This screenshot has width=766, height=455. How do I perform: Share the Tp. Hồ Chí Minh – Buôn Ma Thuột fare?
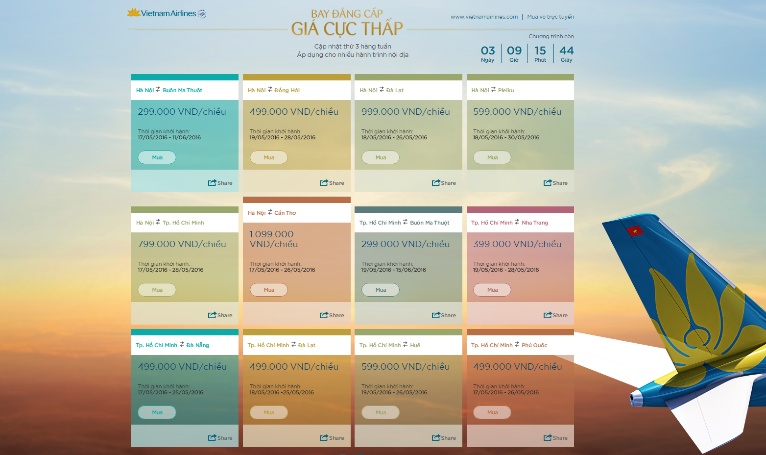tap(444, 315)
